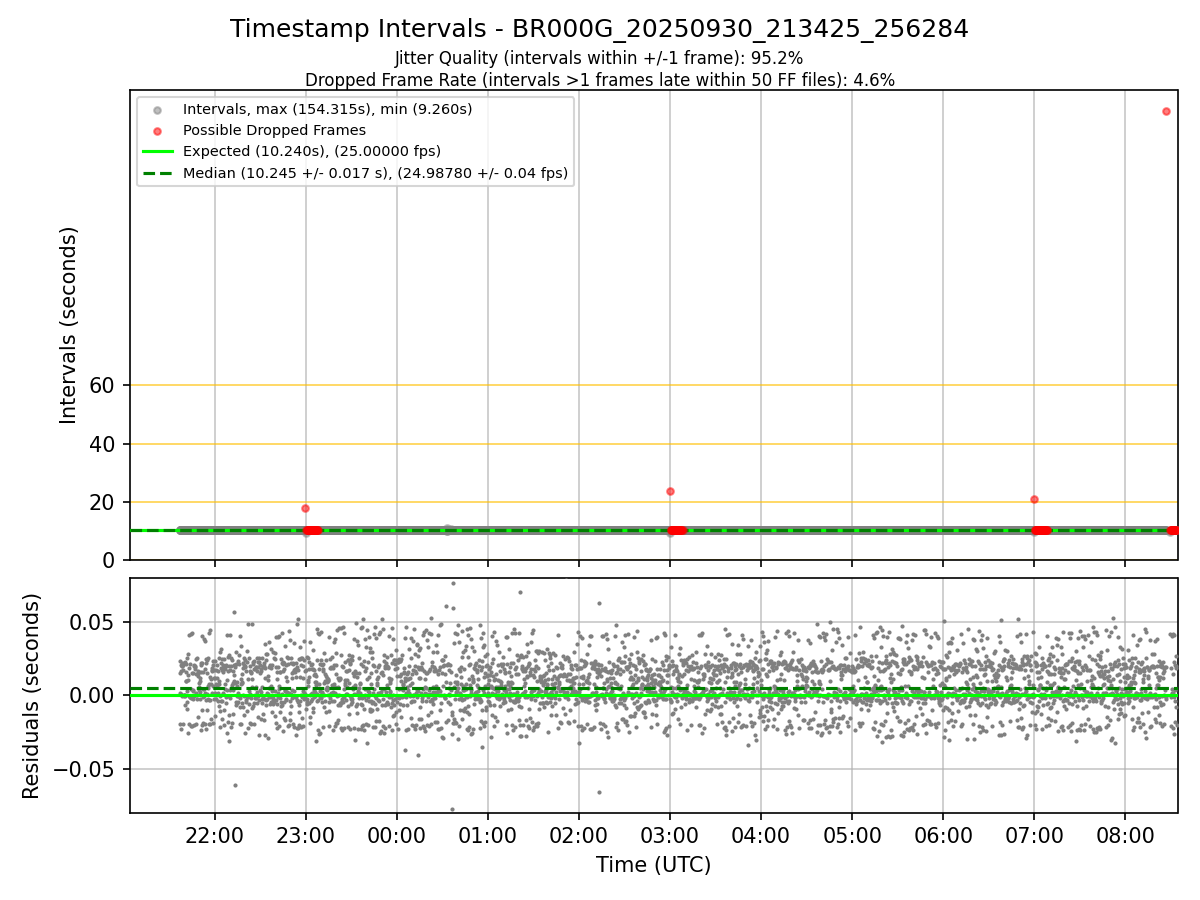Click the isolated red dropped-frame point above 23:00

pos(305,508)
